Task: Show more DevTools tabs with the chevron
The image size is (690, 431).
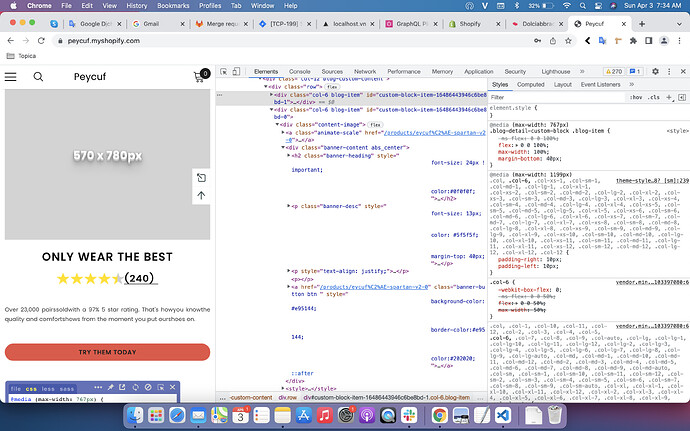Action: [x=582, y=71]
